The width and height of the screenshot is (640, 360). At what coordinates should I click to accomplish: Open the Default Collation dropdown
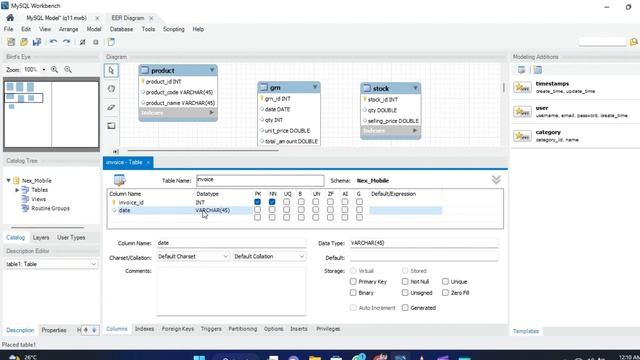(269, 256)
